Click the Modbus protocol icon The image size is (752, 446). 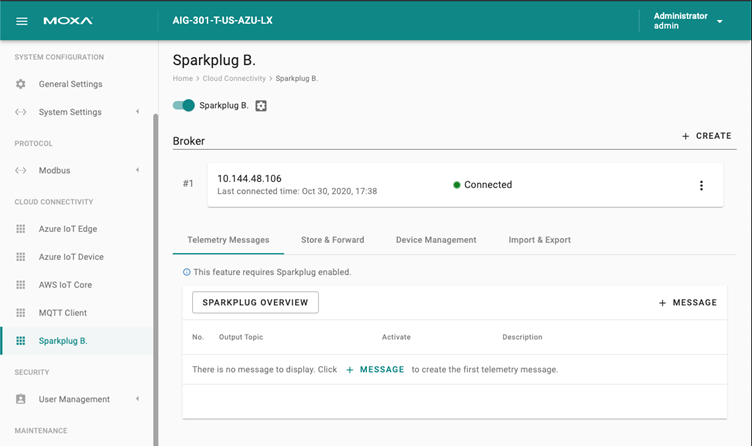click(x=21, y=170)
